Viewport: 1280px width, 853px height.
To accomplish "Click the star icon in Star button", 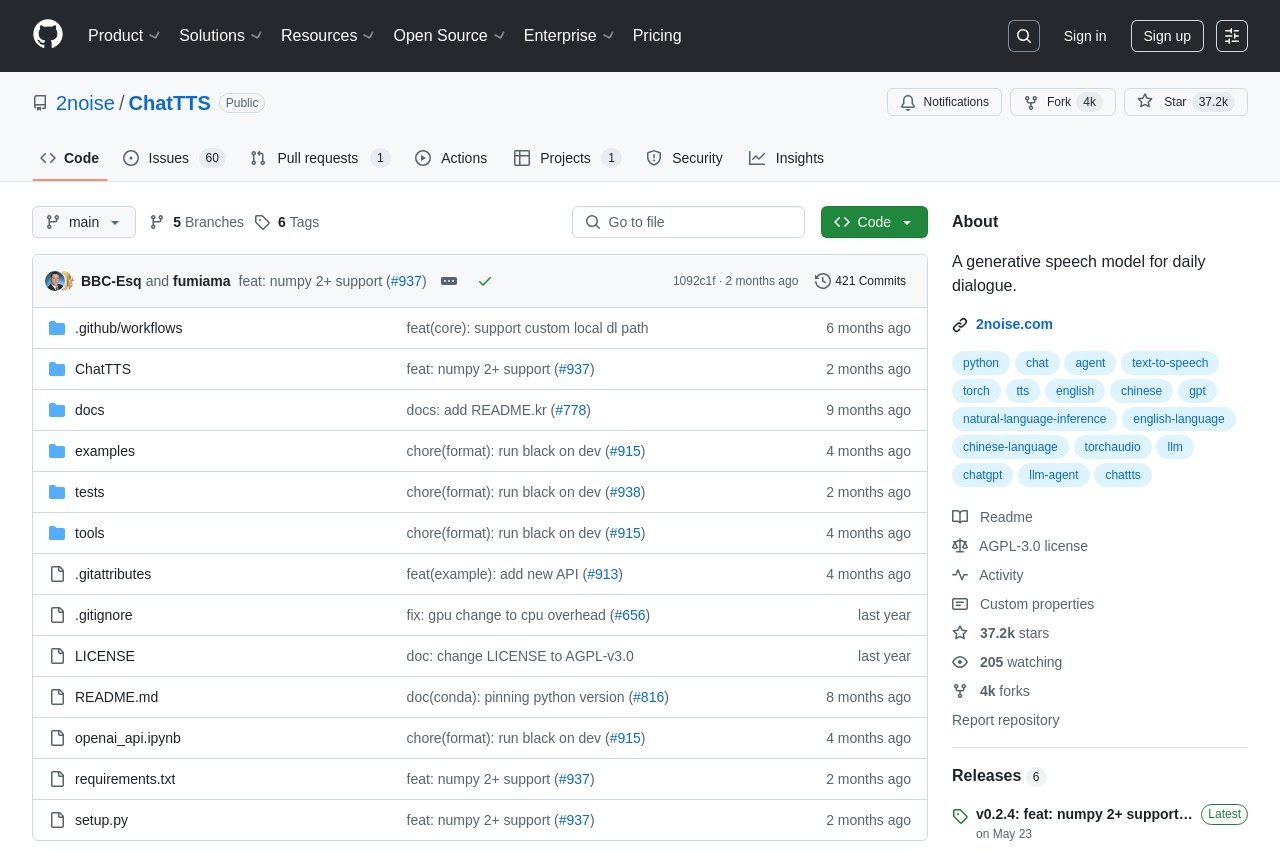I will tap(1145, 101).
